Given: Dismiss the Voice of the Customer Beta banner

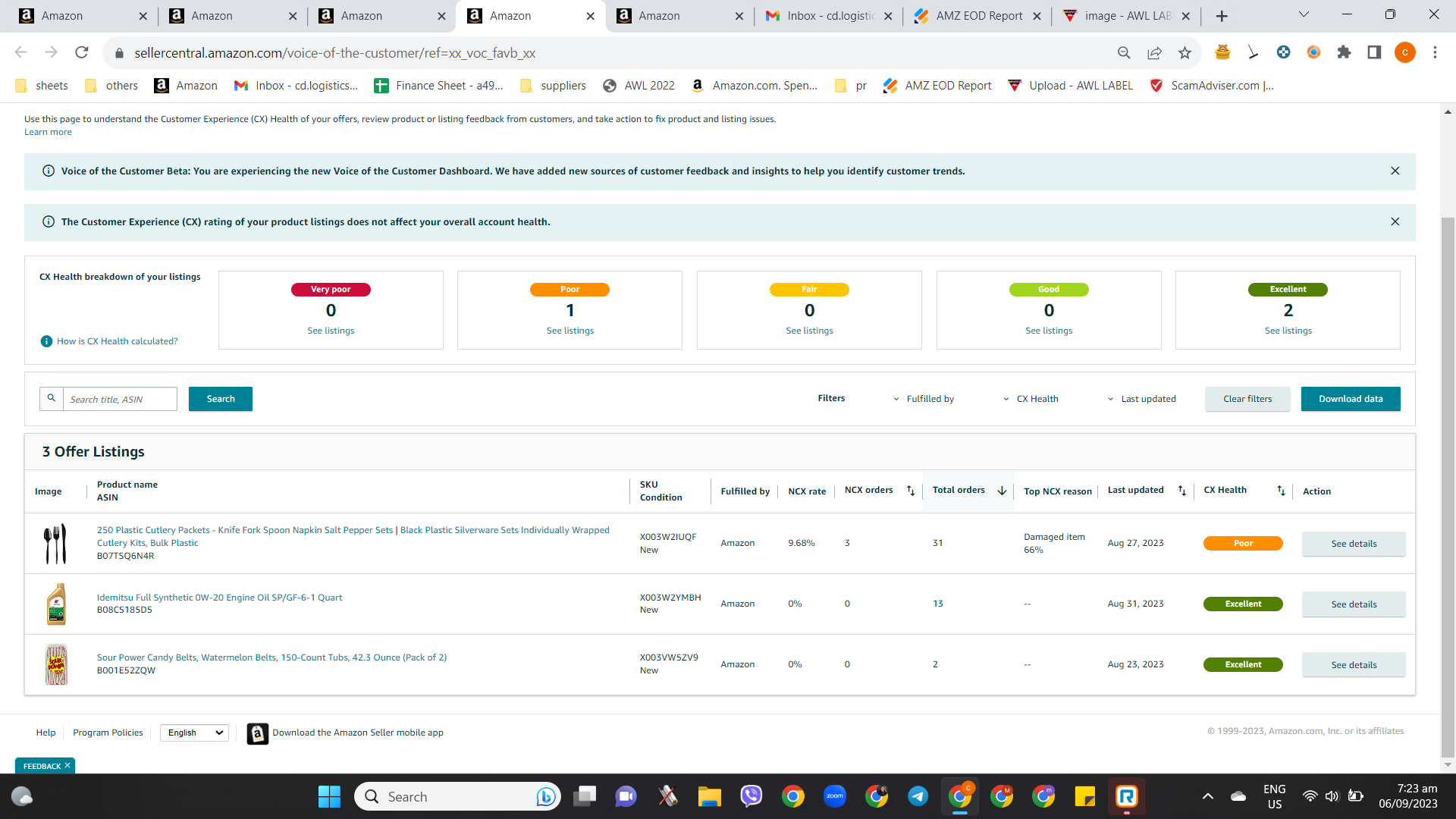Looking at the screenshot, I should (1395, 171).
